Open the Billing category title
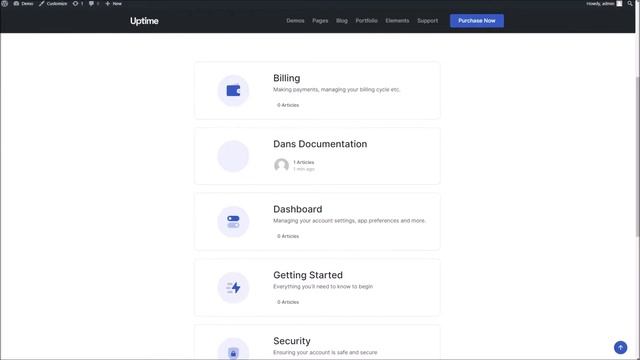This screenshot has width=640, height=360. 287,78
